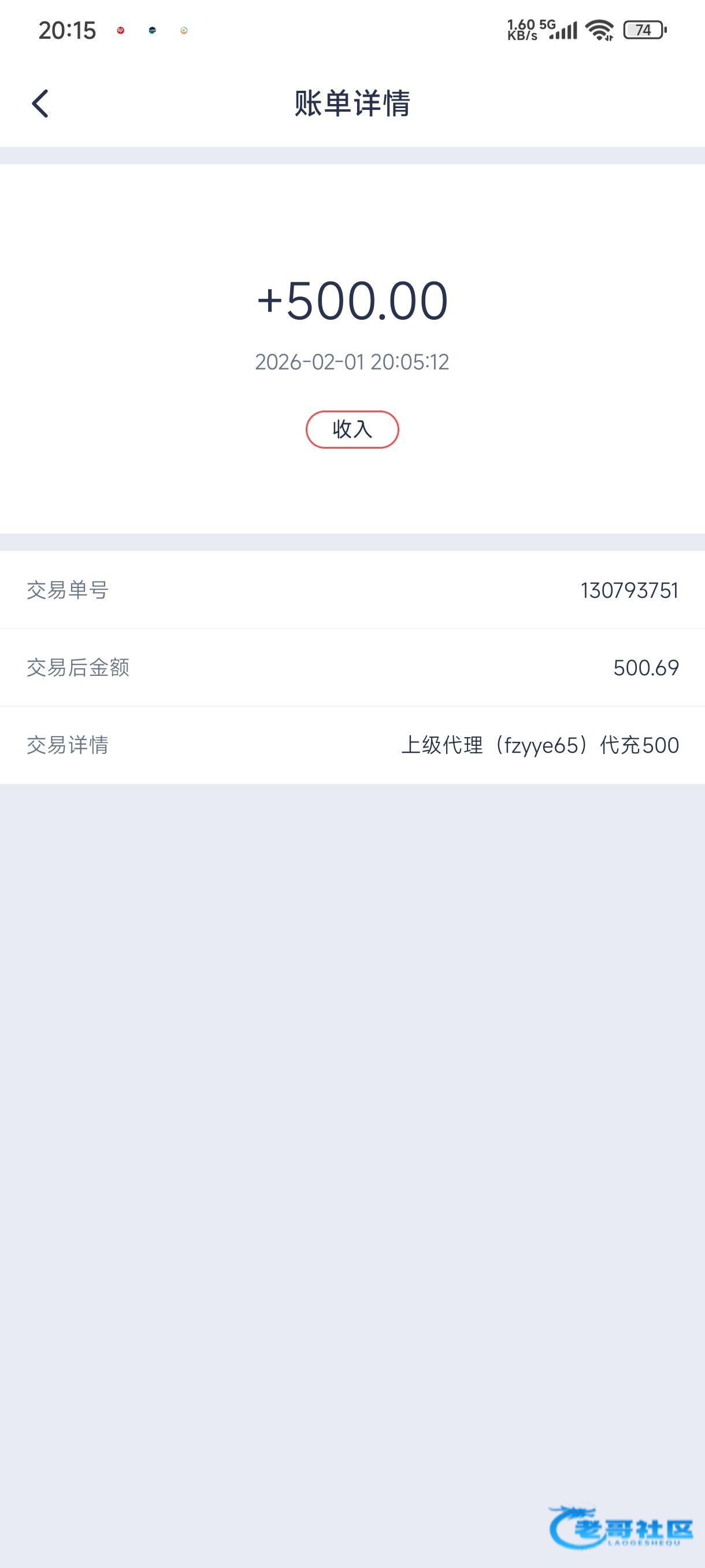705x1568 pixels.
Task: Tap the +500.00 amount text
Action: (352, 301)
